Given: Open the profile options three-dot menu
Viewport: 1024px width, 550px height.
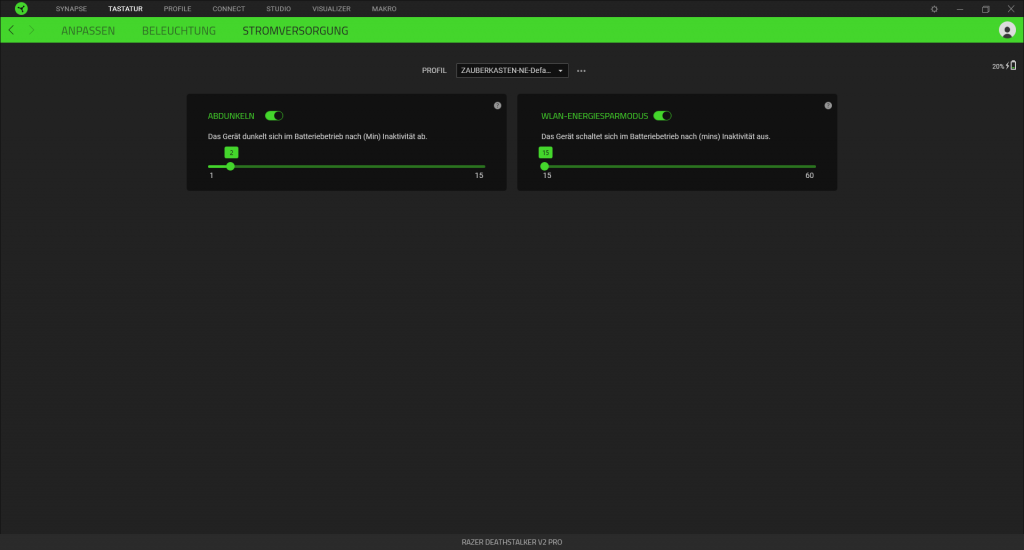Looking at the screenshot, I should (581, 71).
